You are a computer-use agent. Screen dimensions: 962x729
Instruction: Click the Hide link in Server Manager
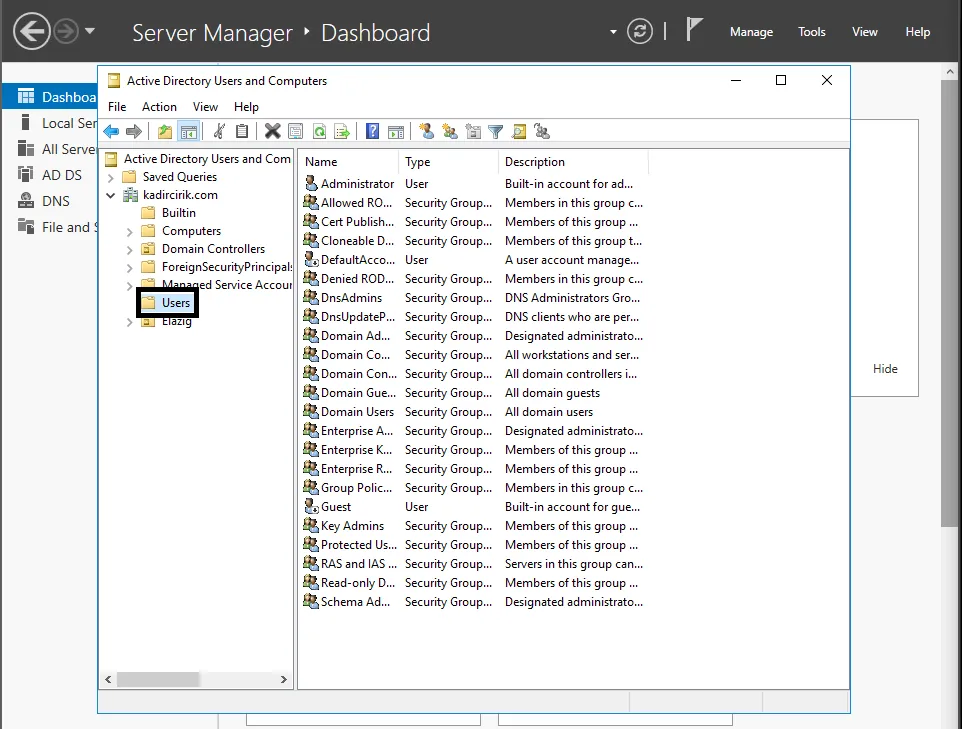[x=885, y=369]
